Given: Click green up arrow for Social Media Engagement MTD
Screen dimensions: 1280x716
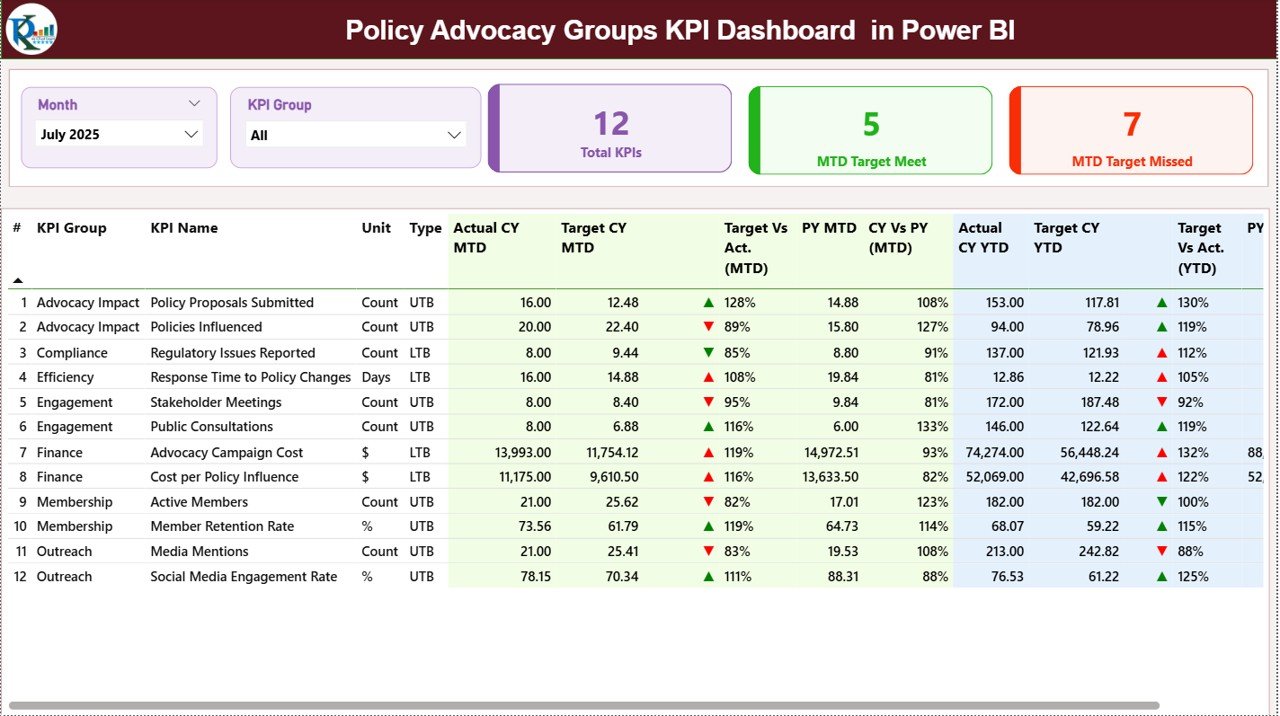Looking at the screenshot, I should pyautogui.click(x=709, y=577).
